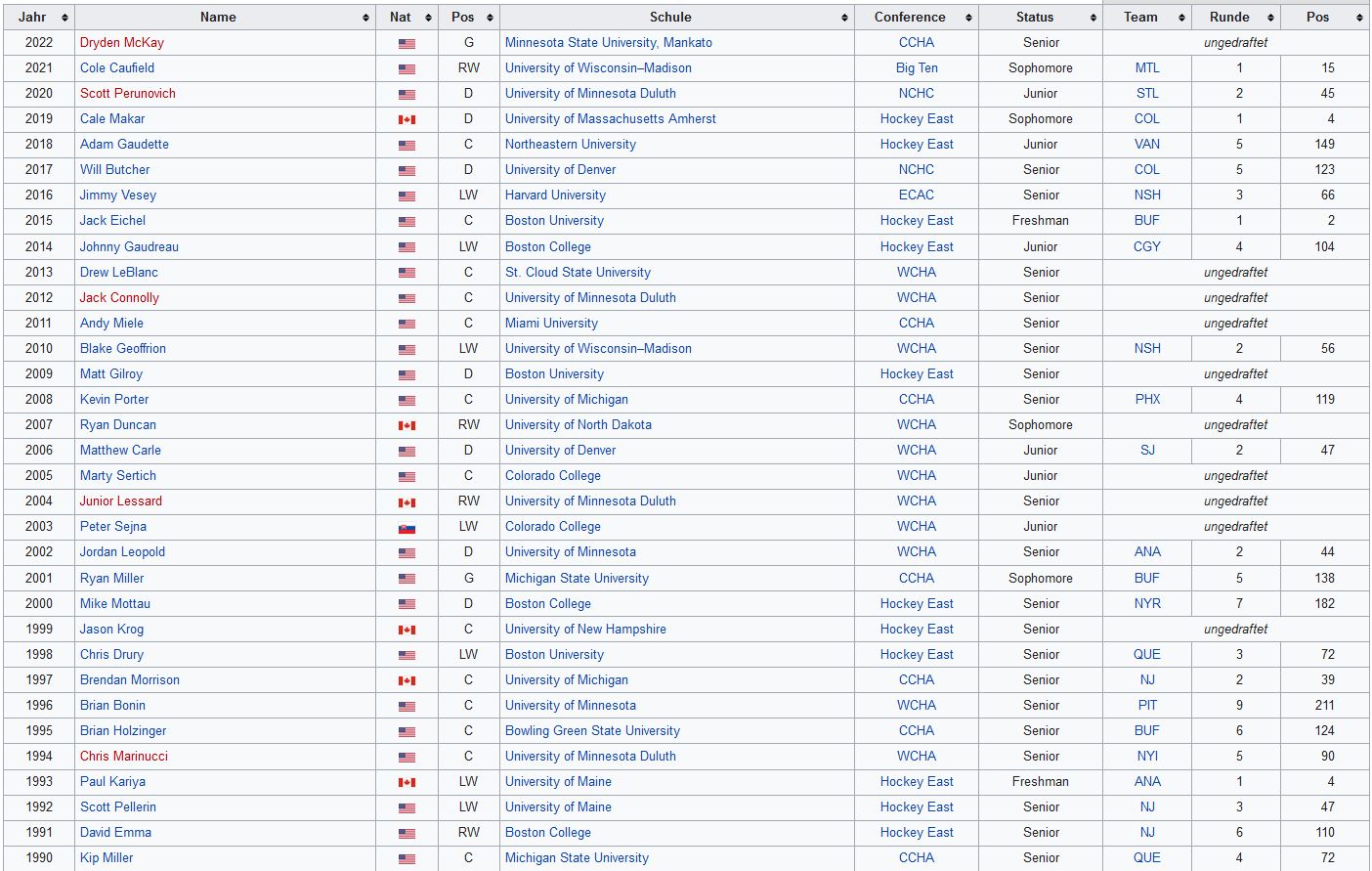Viewport: 1372px width, 871px height.
Task: Open Harvard University link
Action: tap(555, 196)
